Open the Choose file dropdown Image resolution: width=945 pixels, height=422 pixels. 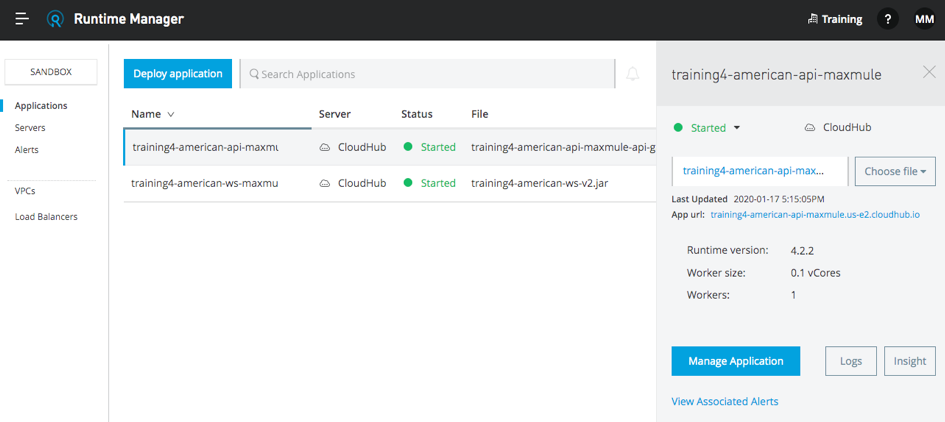pos(895,171)
